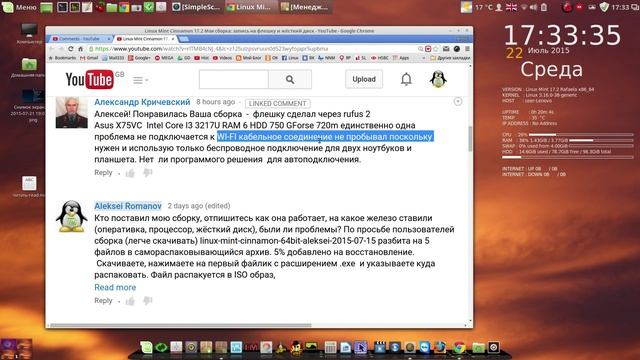Expand Aleksei Romanov's comment with Read more
Screen dimensions: 640x360
pos(115,287)
